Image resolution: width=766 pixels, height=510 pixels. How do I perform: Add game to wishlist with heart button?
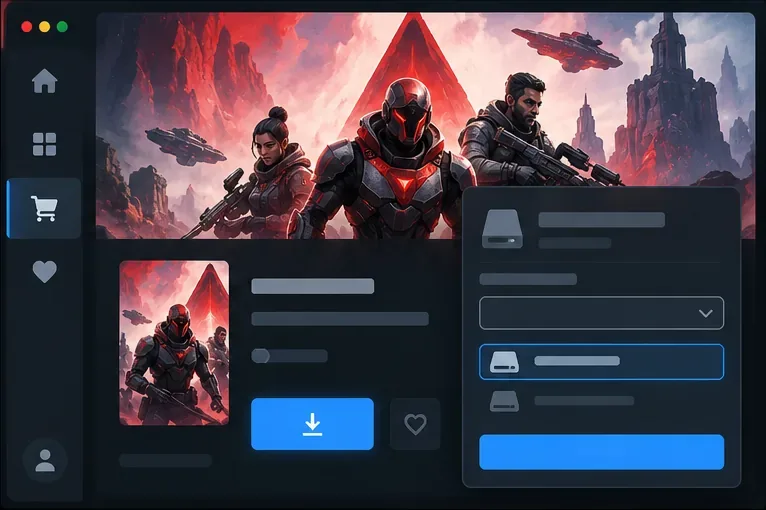[x=415, y=424]
